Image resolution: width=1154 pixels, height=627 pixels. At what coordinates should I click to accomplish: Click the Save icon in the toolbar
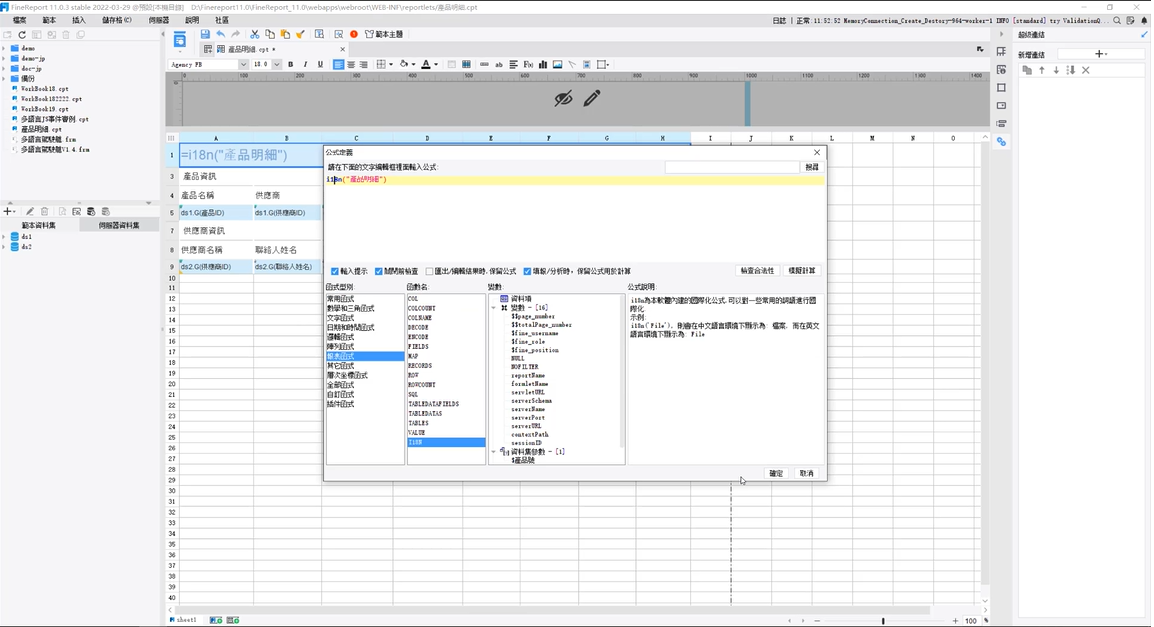pos(205,35)
